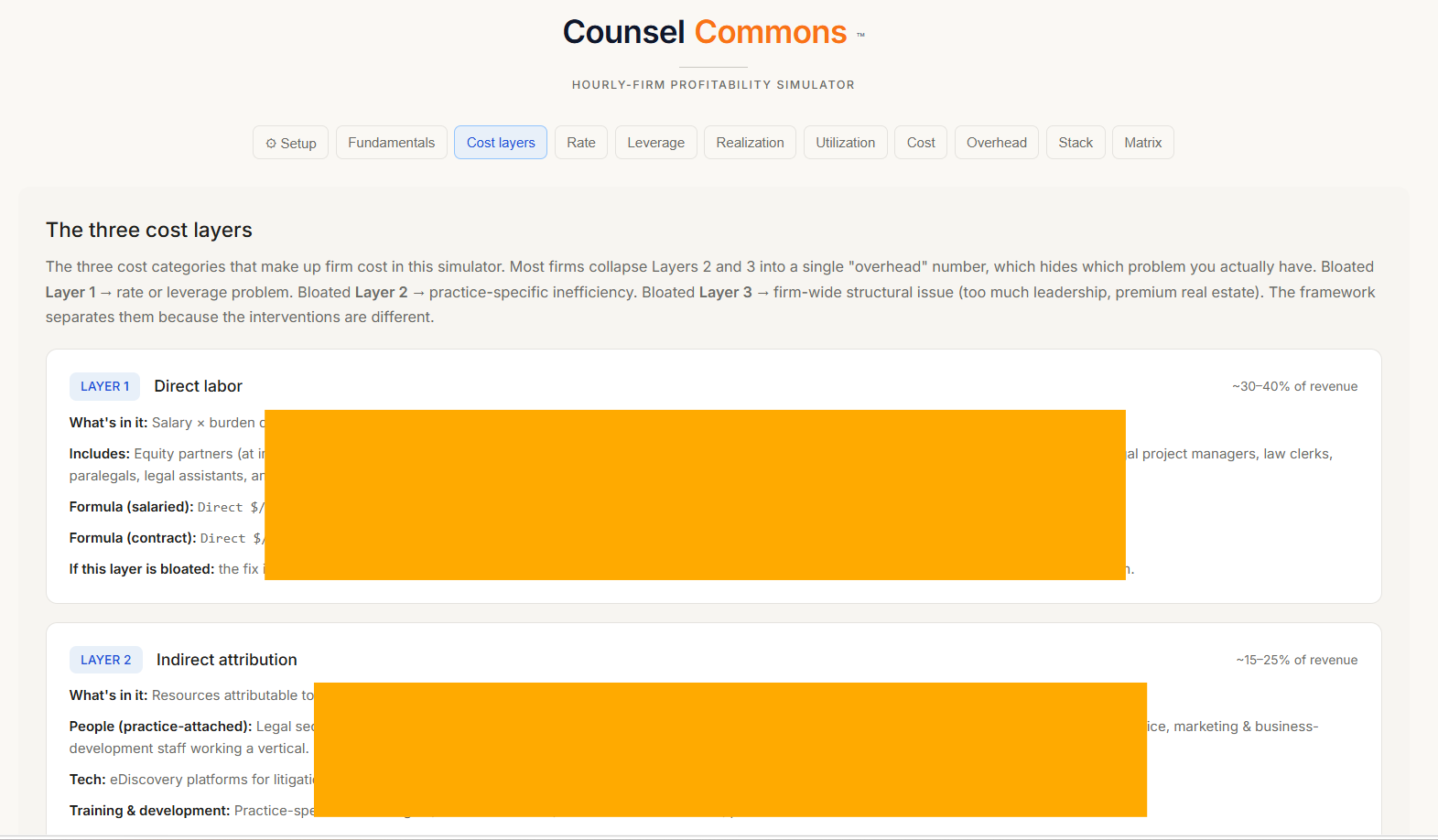The width and height of the screenshot is (1438, 840).
Task: Go to the Leverage tab
Action: point(655,143)
